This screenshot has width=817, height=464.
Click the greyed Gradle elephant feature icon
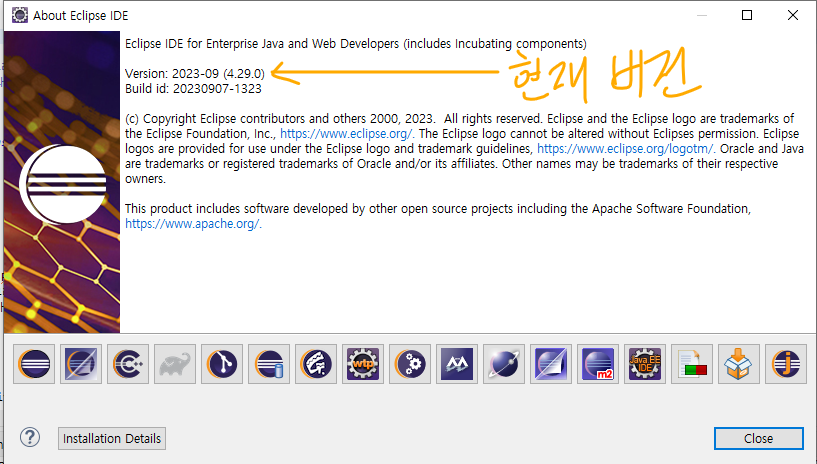[175, 364]
